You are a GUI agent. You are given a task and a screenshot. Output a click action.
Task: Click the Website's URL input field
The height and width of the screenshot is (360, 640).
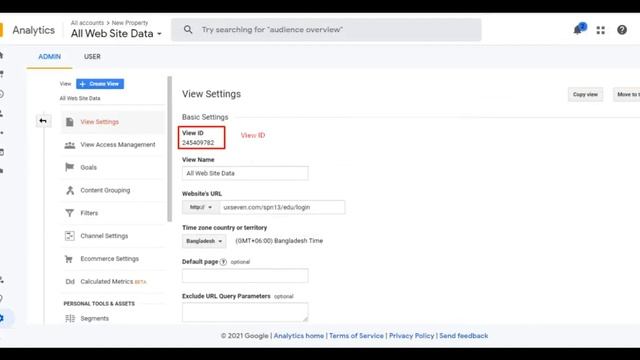click(282, 207)
